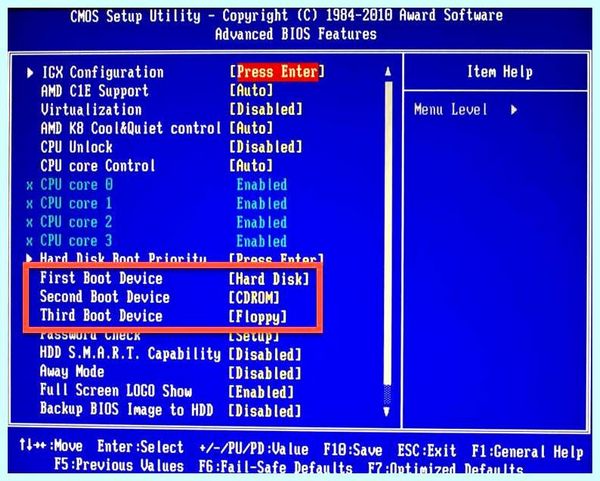600x481 pixels.
Task: Click the F6:Fail-Safe Defaults hint
Action: (x=276, y=467)
